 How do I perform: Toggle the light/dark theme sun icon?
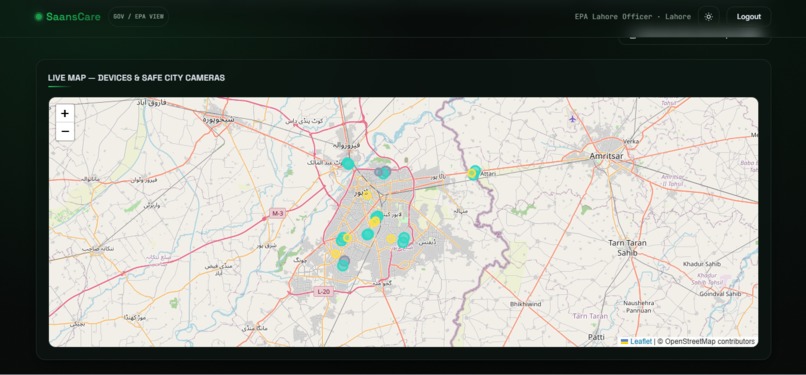pos(708,16)
